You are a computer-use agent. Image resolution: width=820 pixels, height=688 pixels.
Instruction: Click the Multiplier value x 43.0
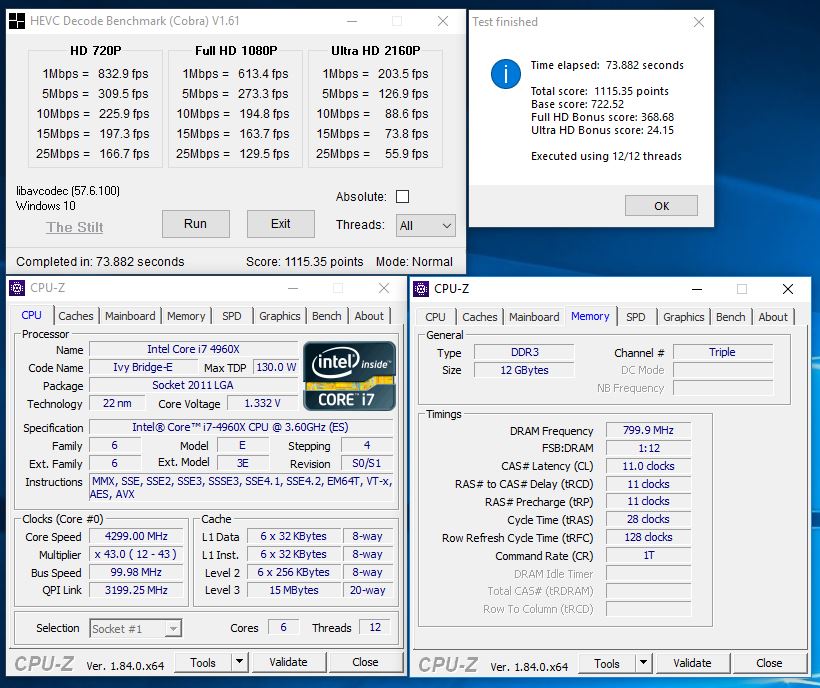point(136,554)
